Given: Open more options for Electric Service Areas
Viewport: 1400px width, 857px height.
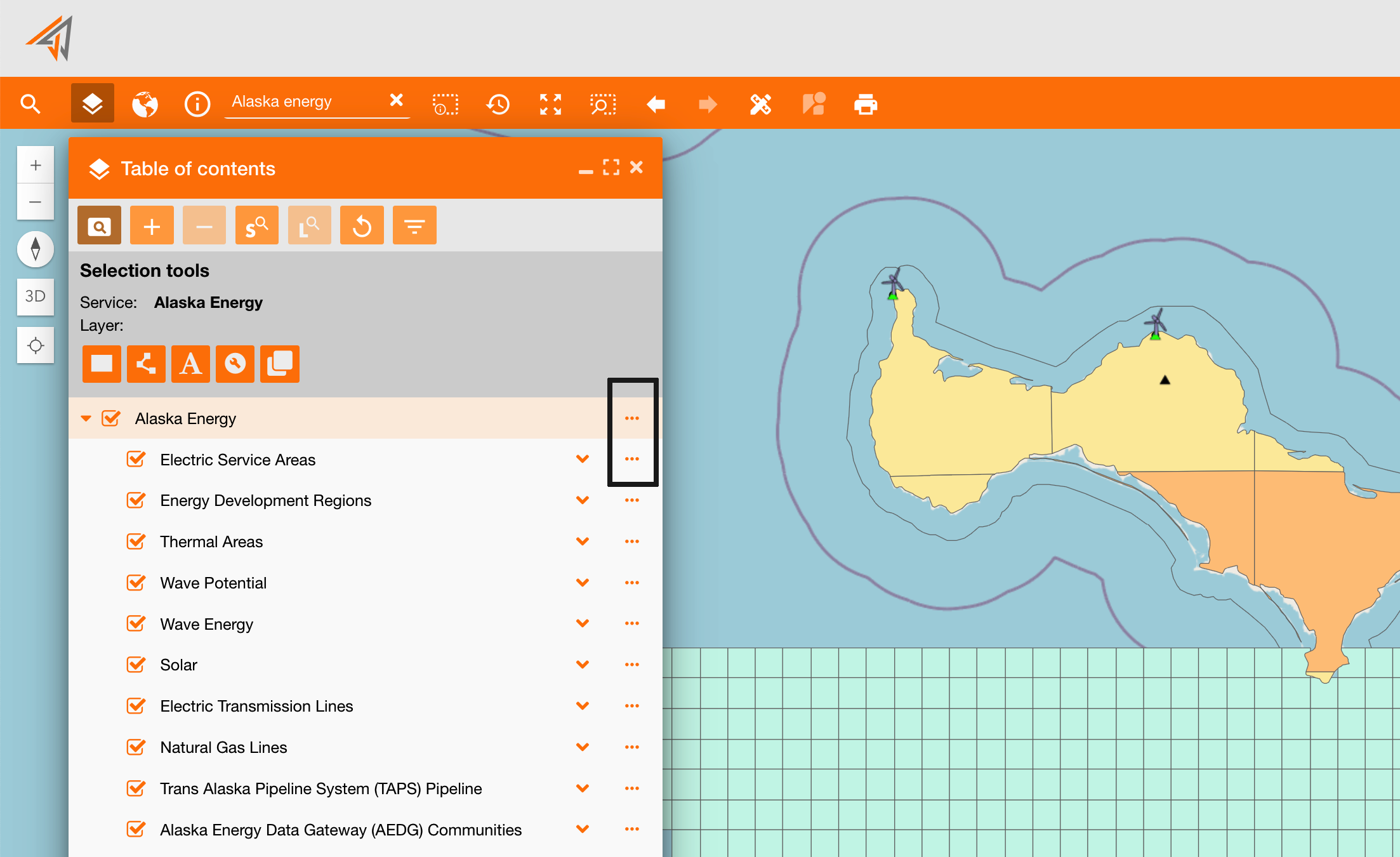Looking at the screenshot, I should pyautogui.click(x=632, y=459).
